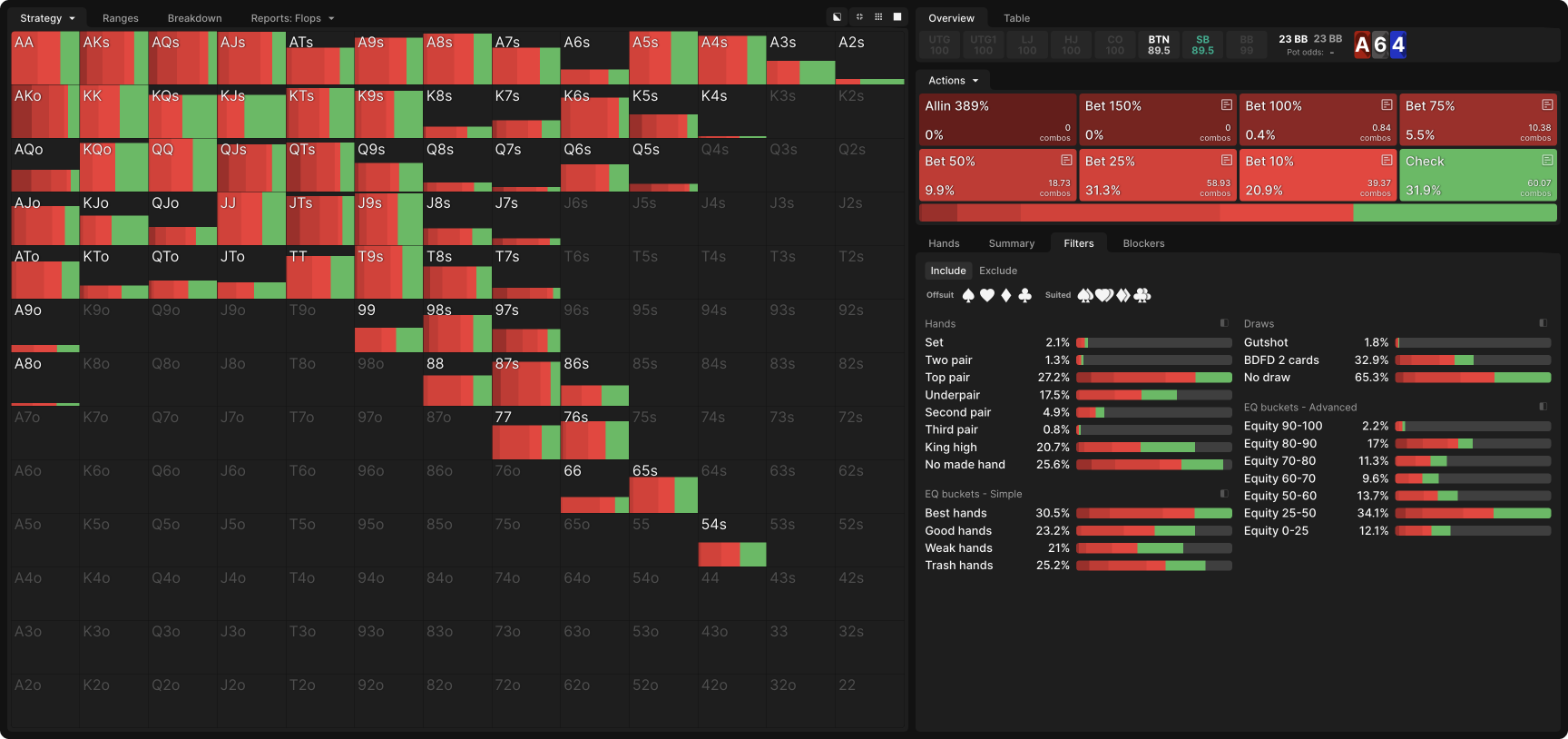Toggle the Draws section panel icon

pos(1543,323)
